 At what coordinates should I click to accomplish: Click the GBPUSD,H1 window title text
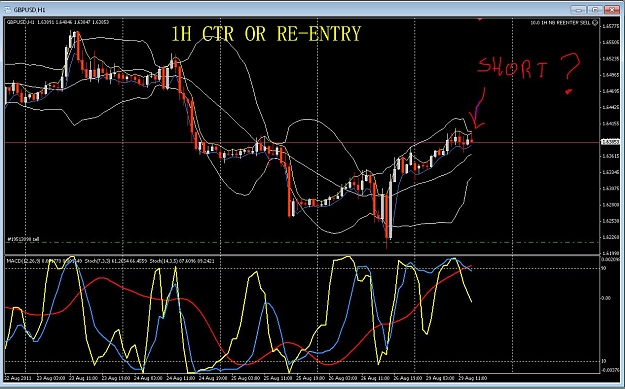(29, 10)
